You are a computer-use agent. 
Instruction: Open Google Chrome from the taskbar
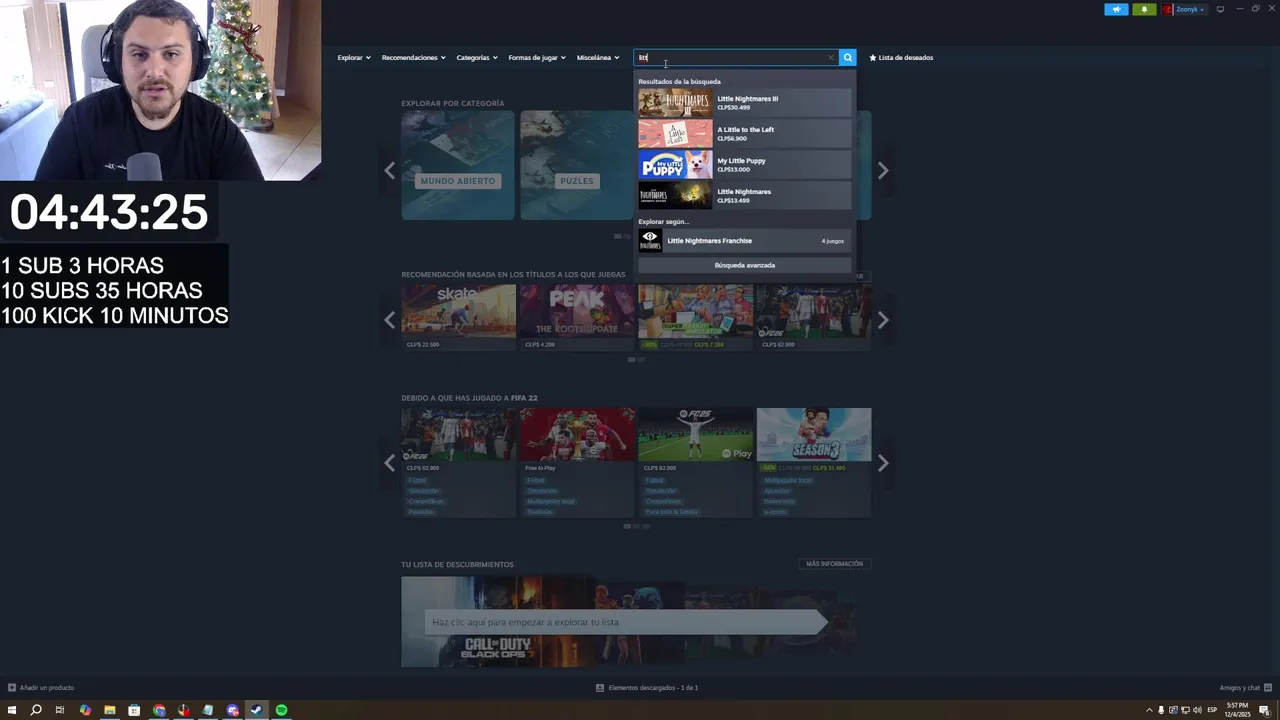click(159, 710)
